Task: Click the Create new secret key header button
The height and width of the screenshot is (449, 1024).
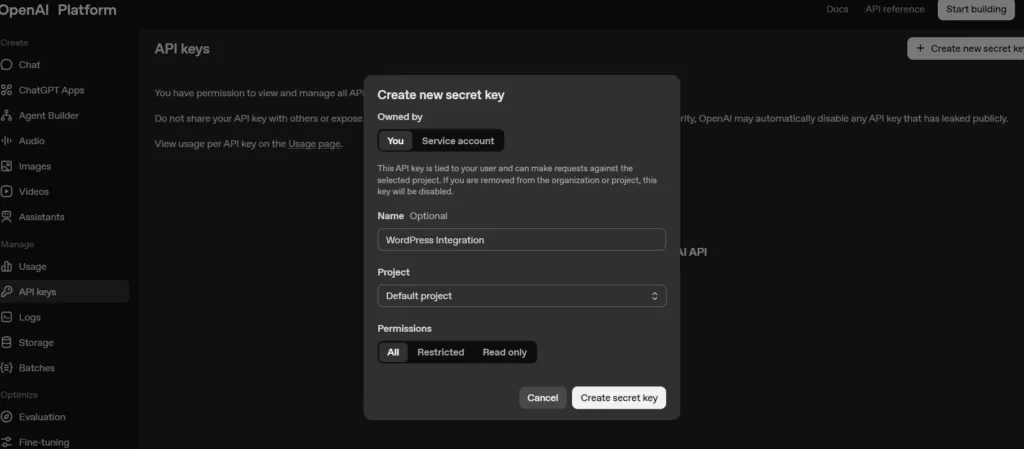Action: point(968,48)
